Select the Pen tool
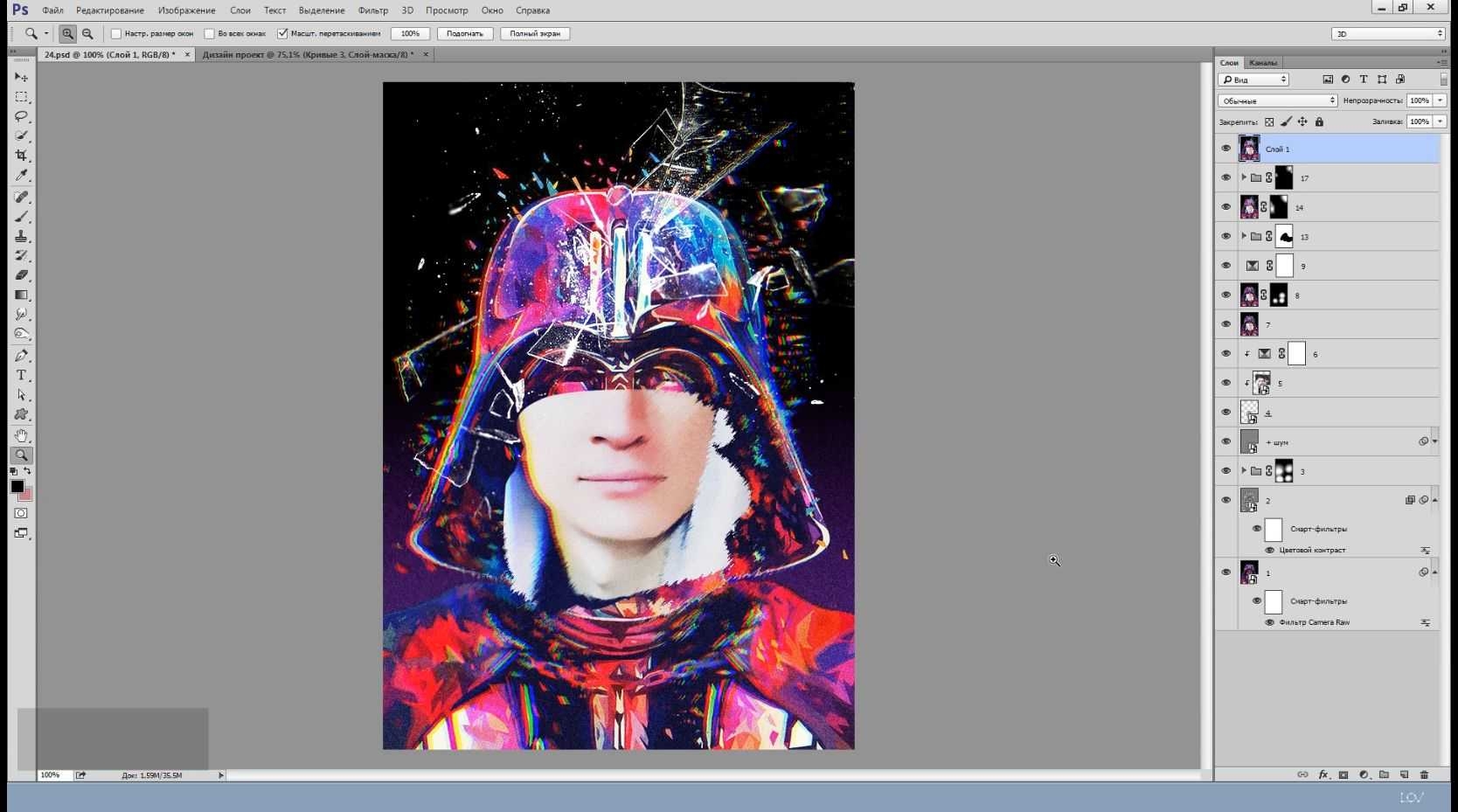The width and height of the screenshot is (1458, 812). tap(21, 356)
